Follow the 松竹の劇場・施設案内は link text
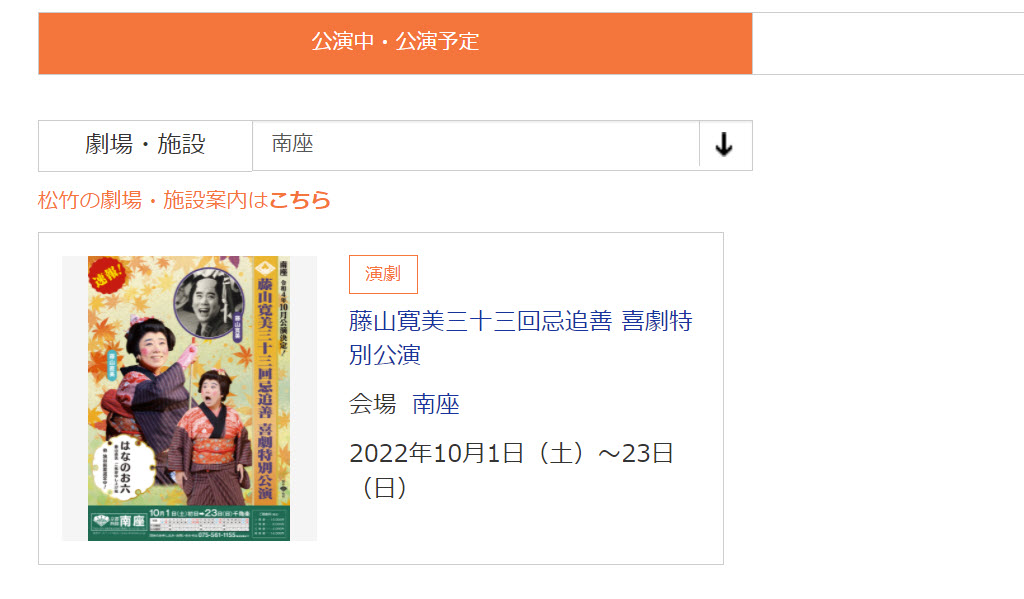Viewport: 1024px width, 599px height. point(153,200)
